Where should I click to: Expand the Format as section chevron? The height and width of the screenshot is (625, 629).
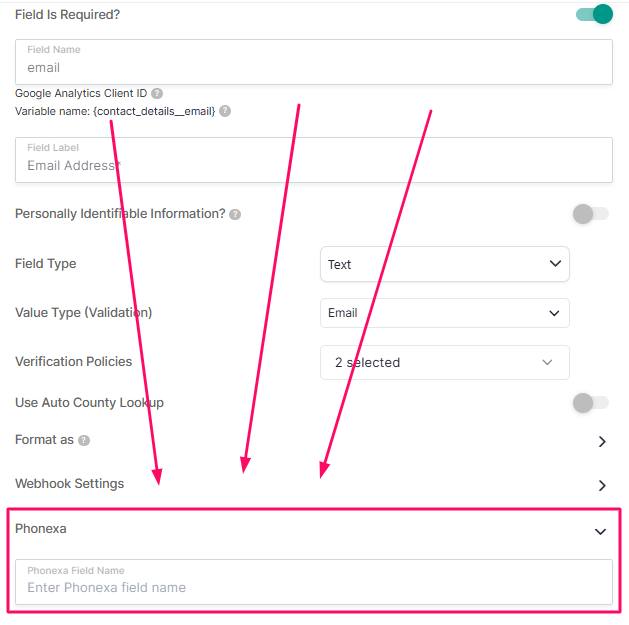coord(602,441)
